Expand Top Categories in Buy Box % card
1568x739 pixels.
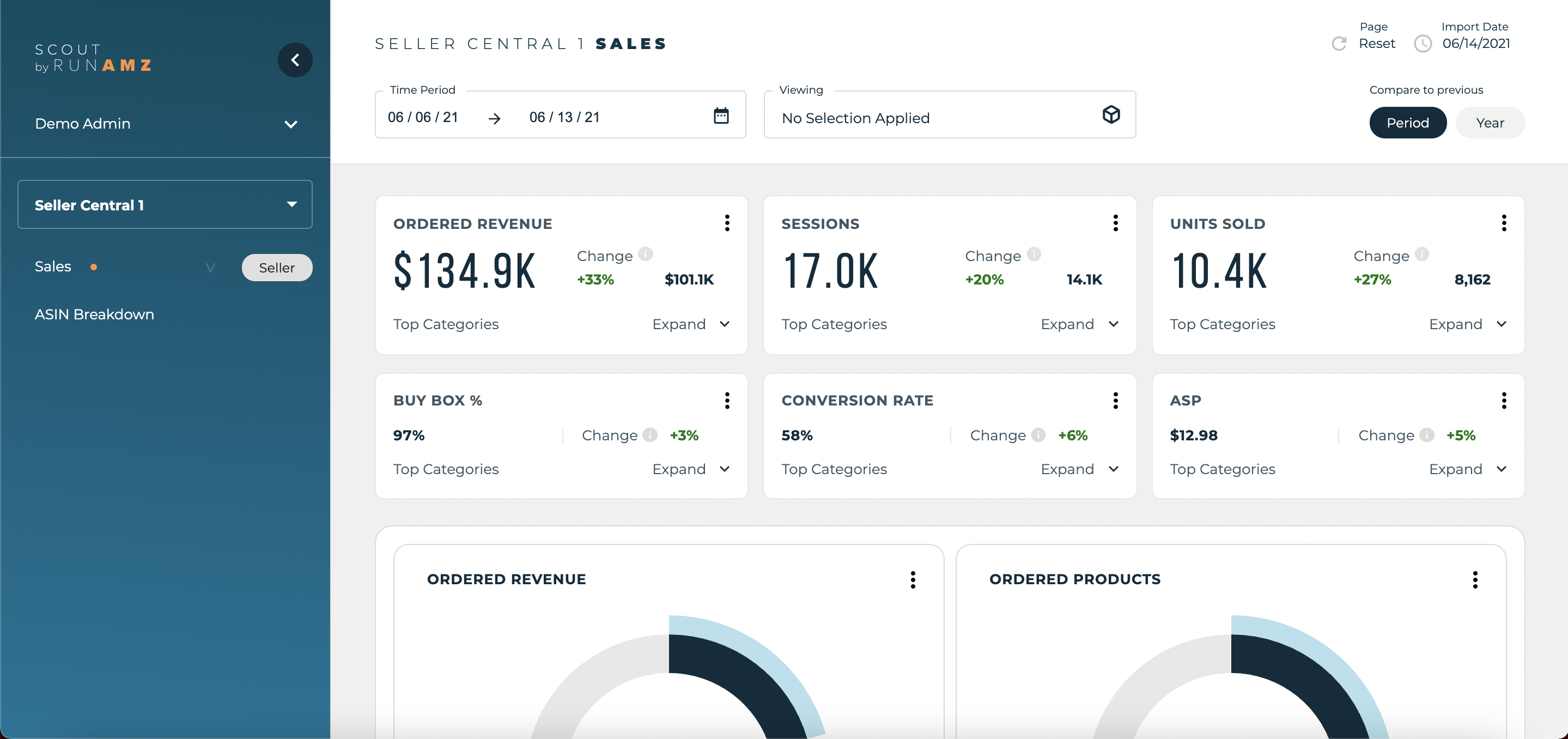click(691, 469)
